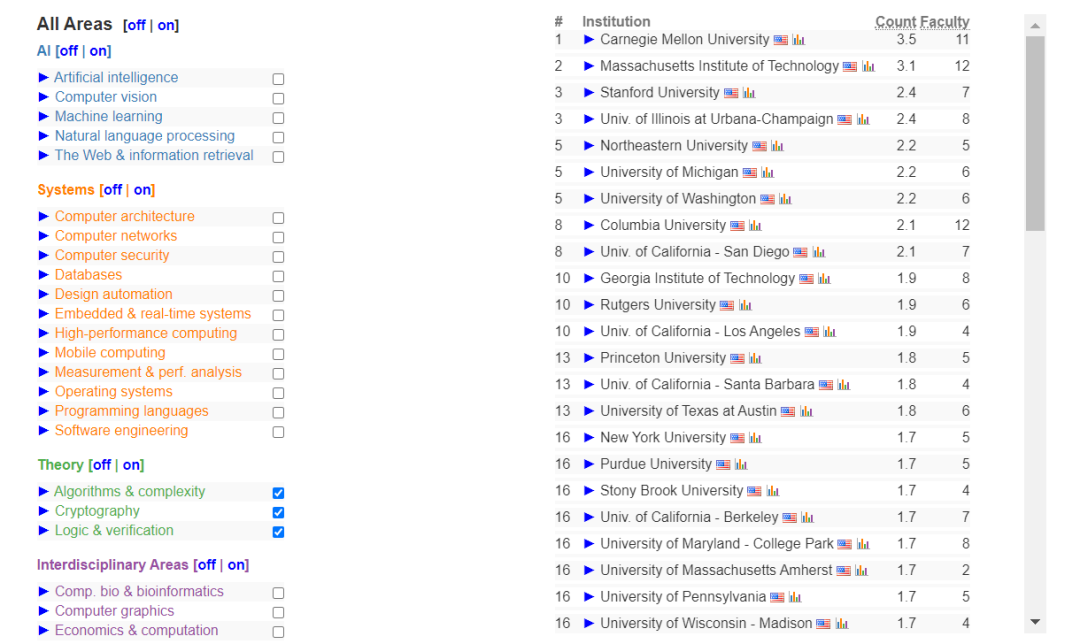Expand the Comp. bio & bioinformatics arrow
The width and height of the screenshot is (1080, 644).
click(x=43, y=591)
